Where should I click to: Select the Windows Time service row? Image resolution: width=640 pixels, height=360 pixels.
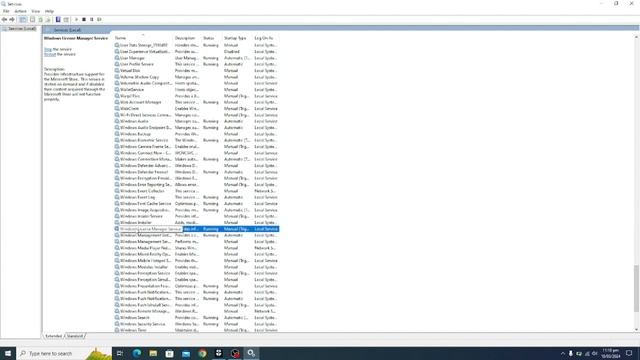pyautogui.click(x=196, y=330)
